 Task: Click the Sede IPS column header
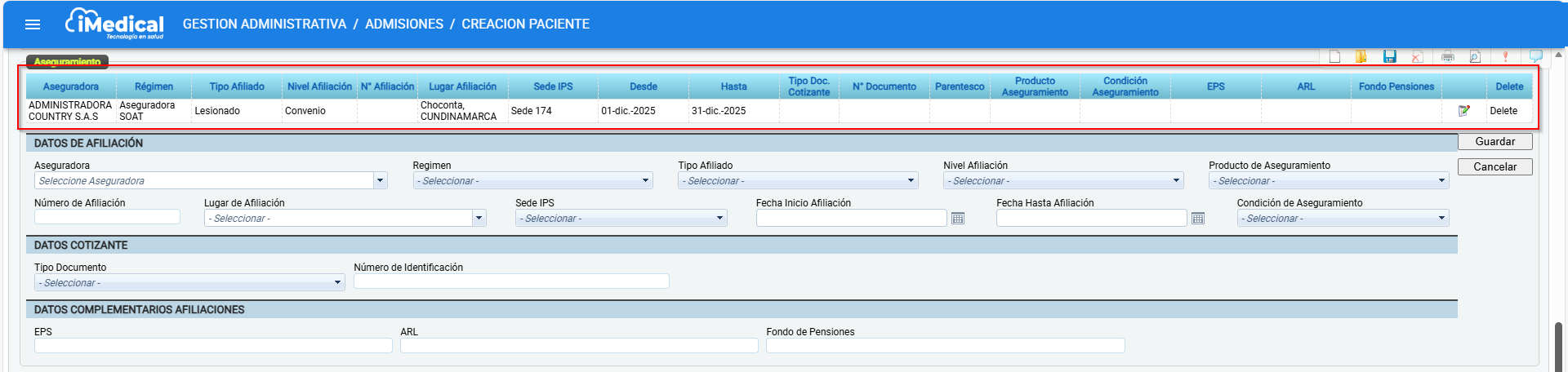click(553, 86)
